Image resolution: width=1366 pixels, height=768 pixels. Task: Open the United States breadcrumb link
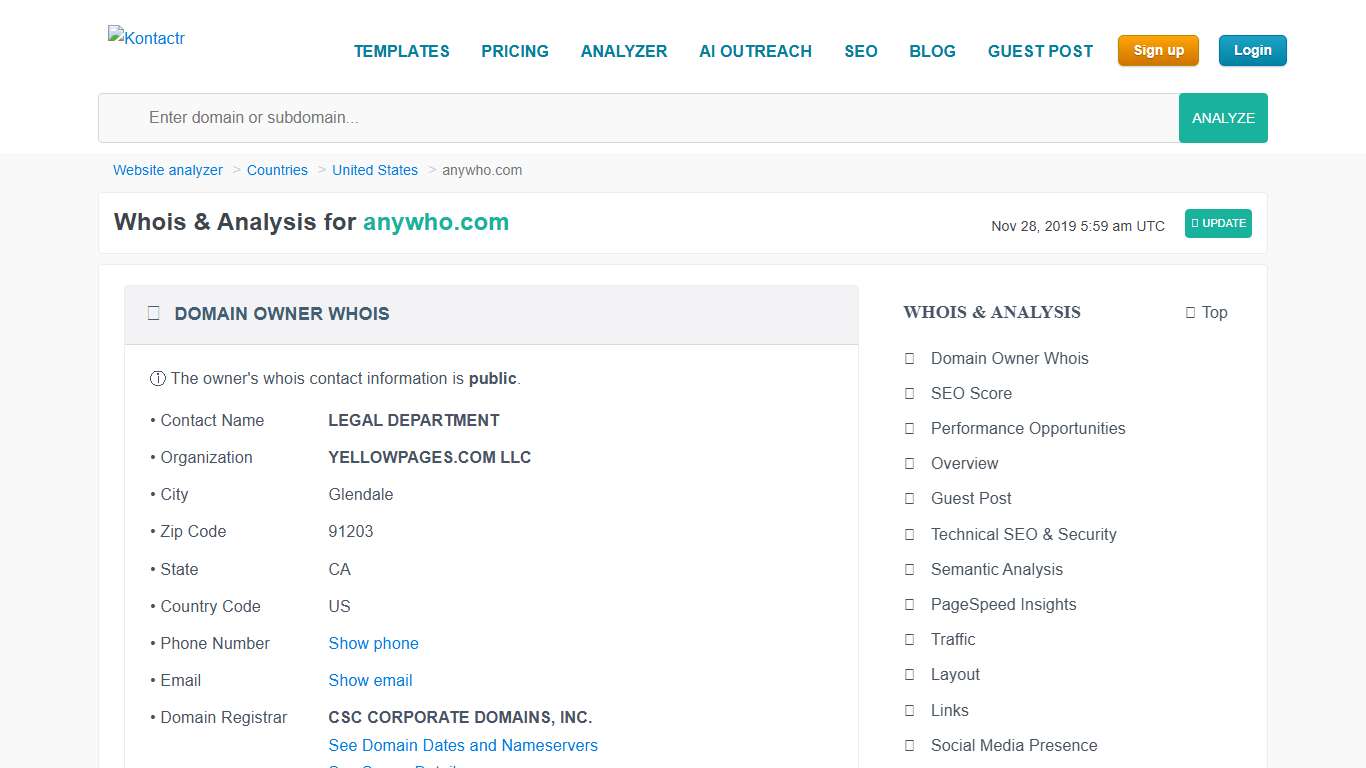[x=375, y=170]
